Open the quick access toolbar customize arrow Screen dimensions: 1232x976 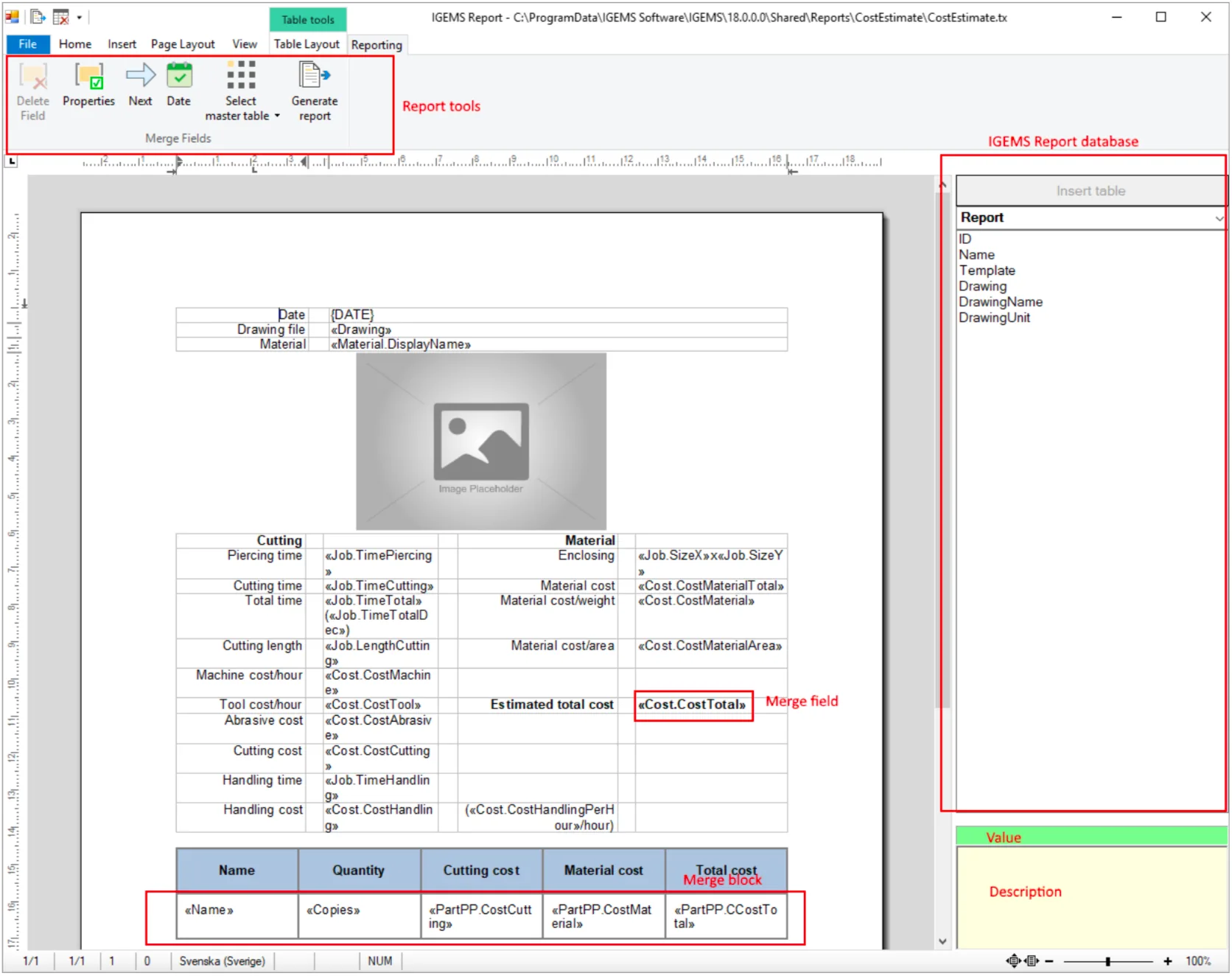click(x=80, y=17)
